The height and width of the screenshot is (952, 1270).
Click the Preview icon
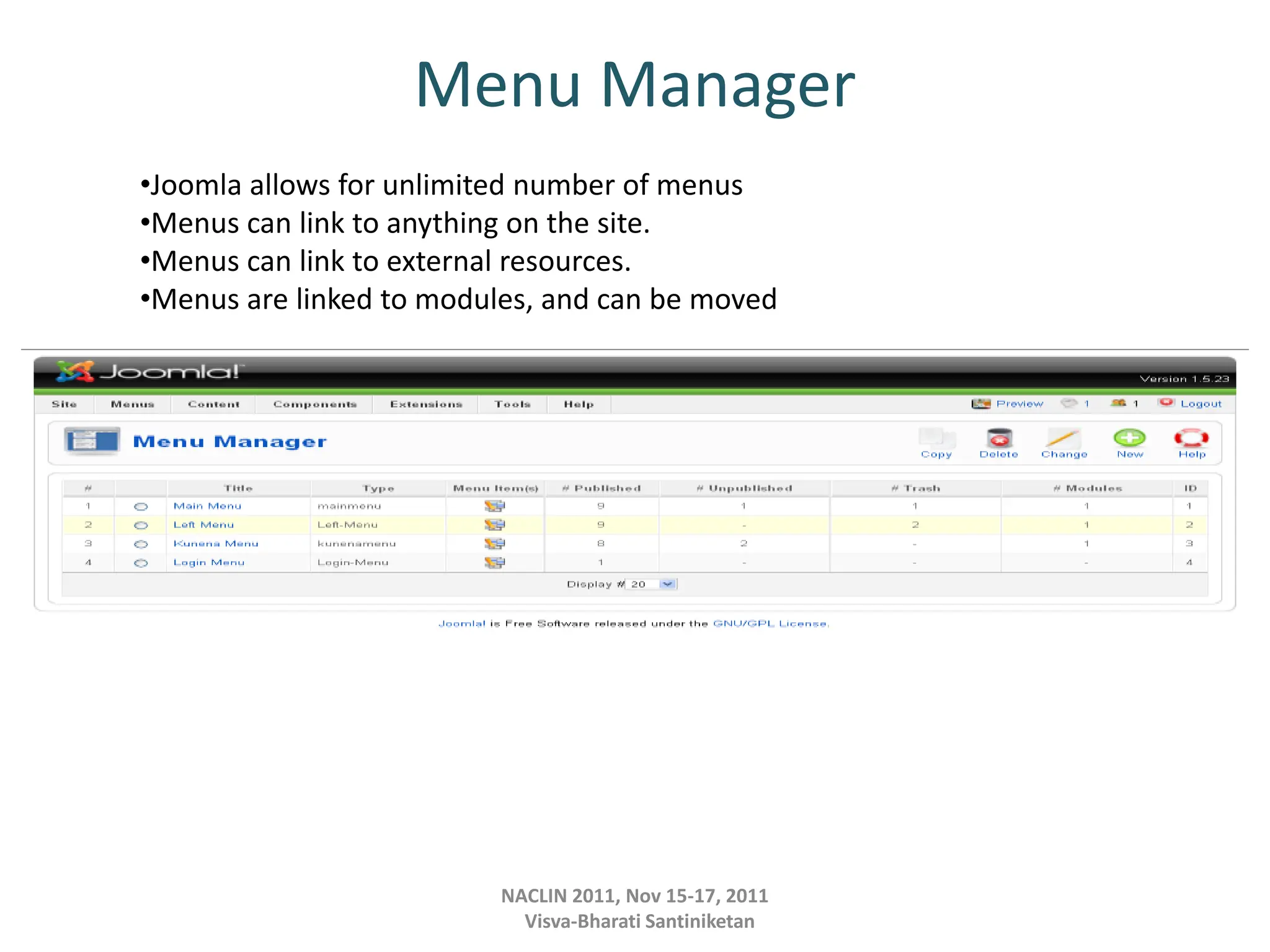coord(981,403)
